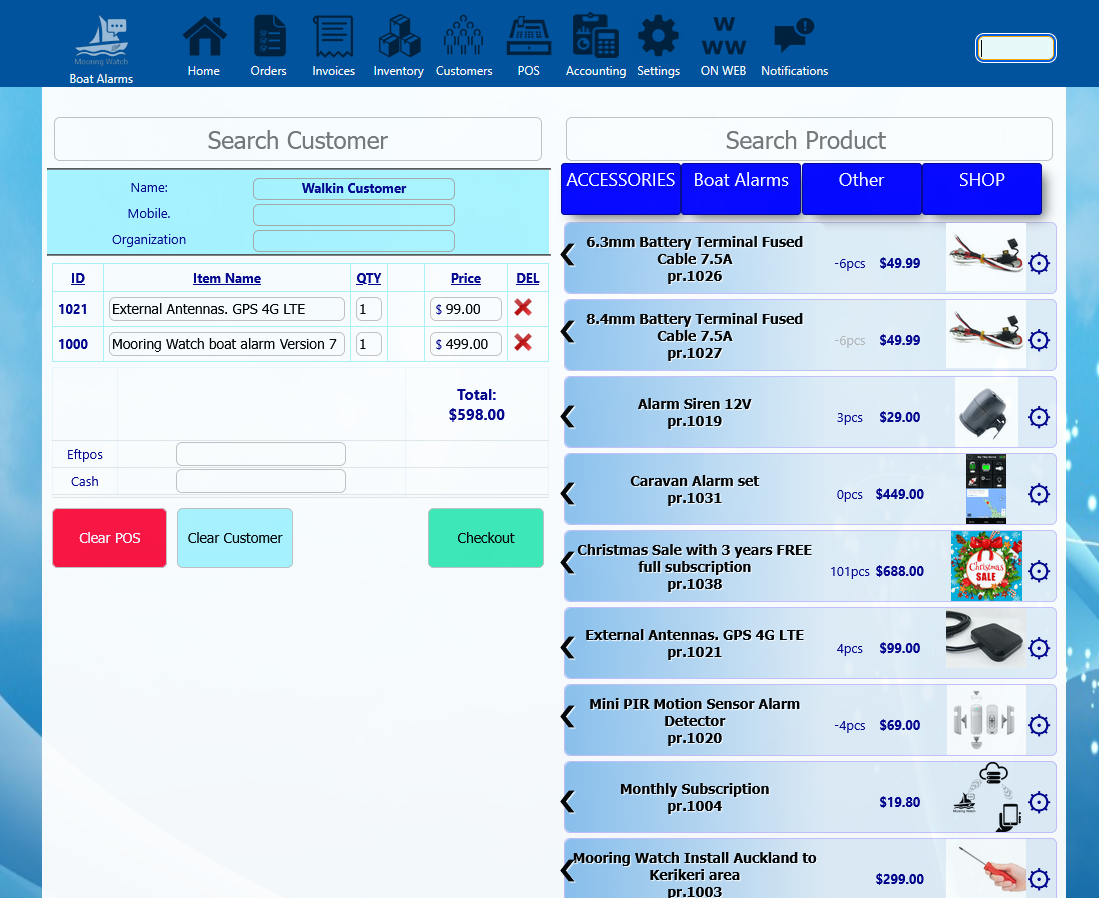Clear the POS with the red button
The width and height of the screenshot is (1099, 898).
109,537
